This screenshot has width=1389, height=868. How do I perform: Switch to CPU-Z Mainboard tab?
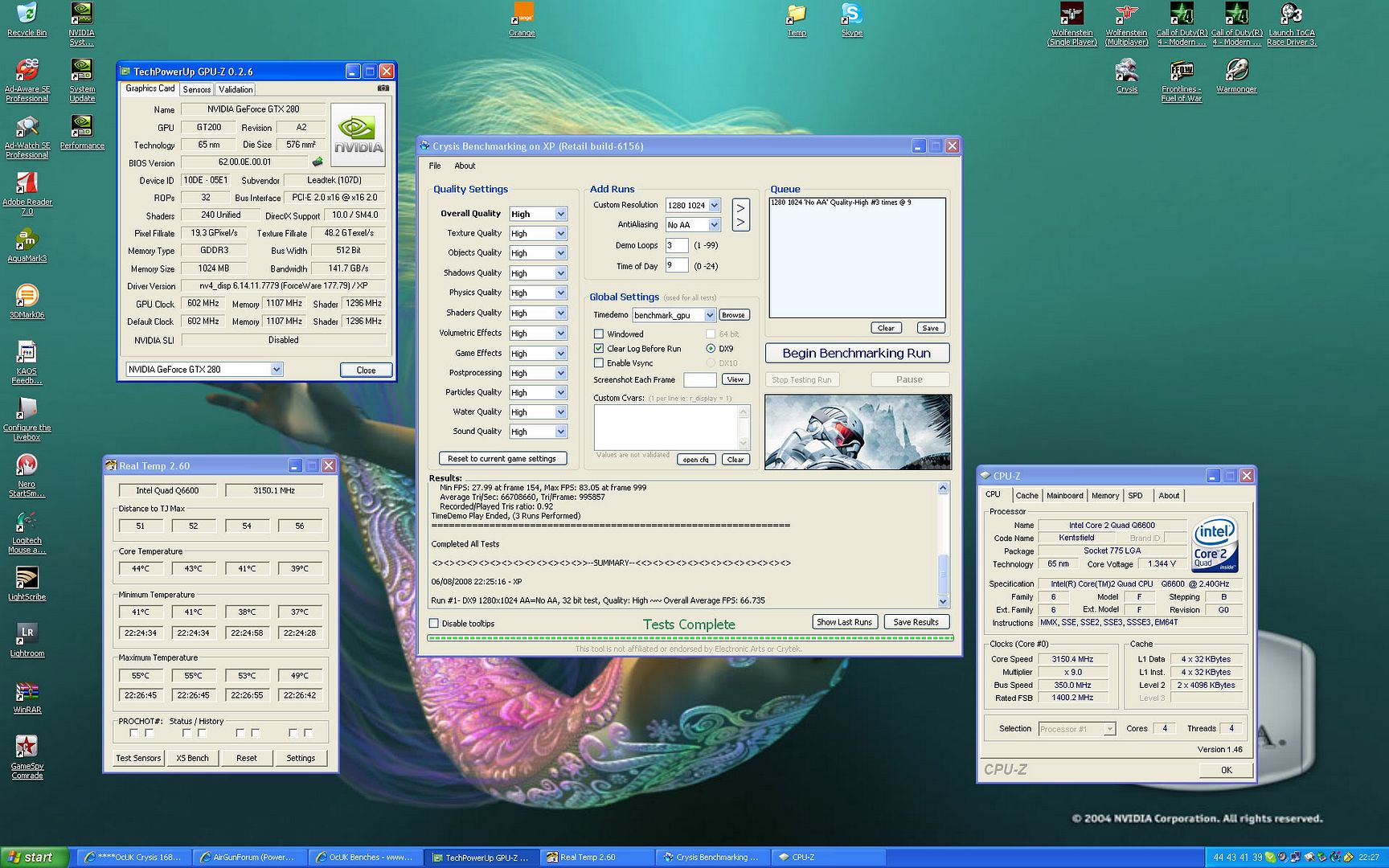tap(1064, 495)
